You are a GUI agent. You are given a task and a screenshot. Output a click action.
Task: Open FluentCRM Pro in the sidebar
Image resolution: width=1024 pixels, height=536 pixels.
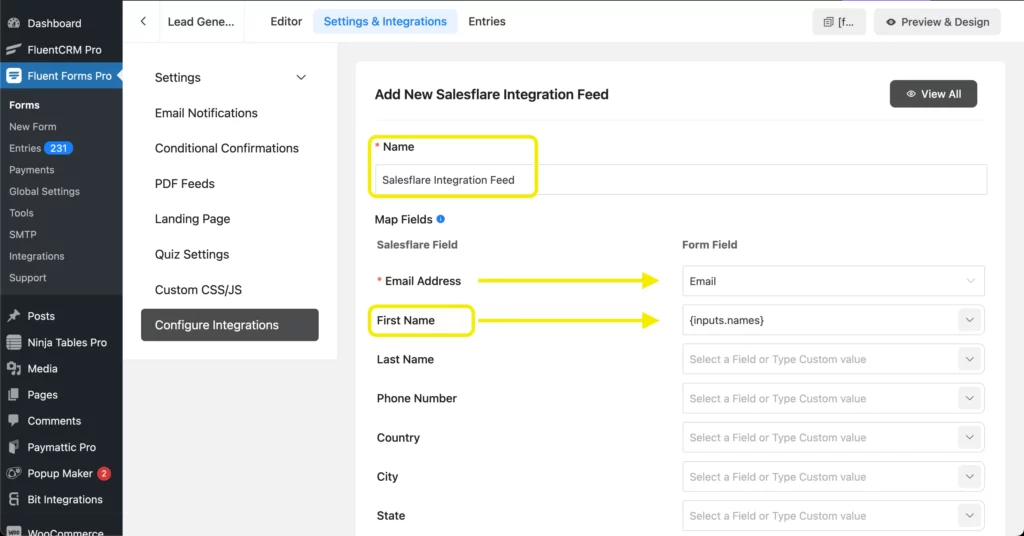point(64,49)
